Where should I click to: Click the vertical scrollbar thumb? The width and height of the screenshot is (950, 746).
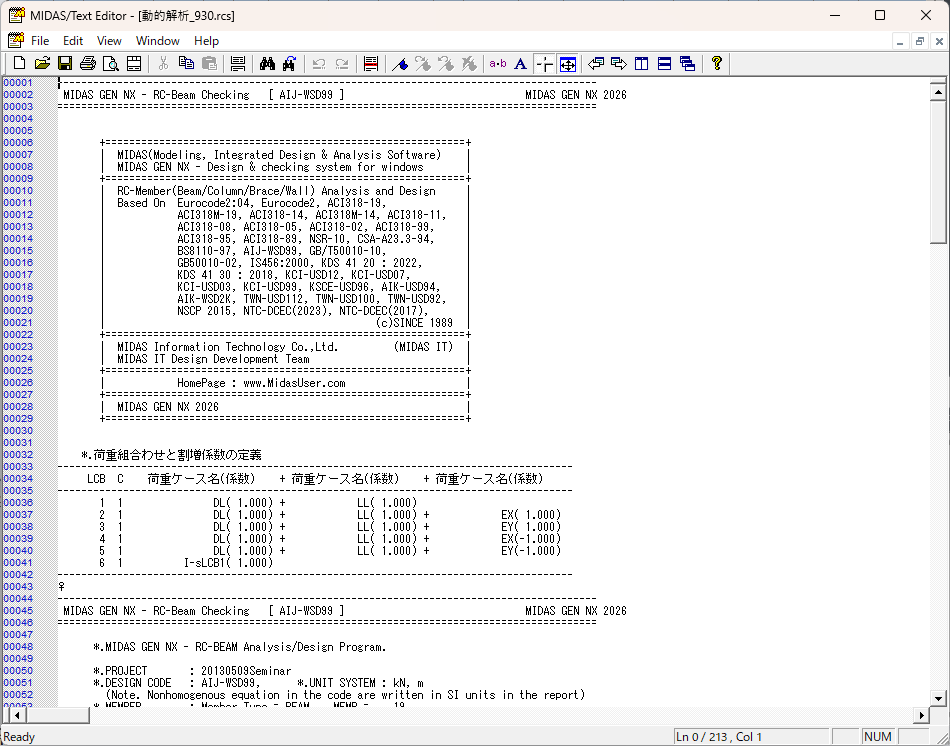(x=938, y=172)
